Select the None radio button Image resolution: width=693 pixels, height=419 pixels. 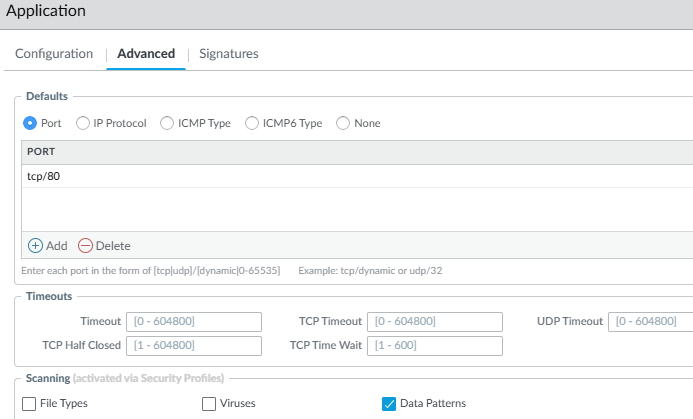[343, 123]
